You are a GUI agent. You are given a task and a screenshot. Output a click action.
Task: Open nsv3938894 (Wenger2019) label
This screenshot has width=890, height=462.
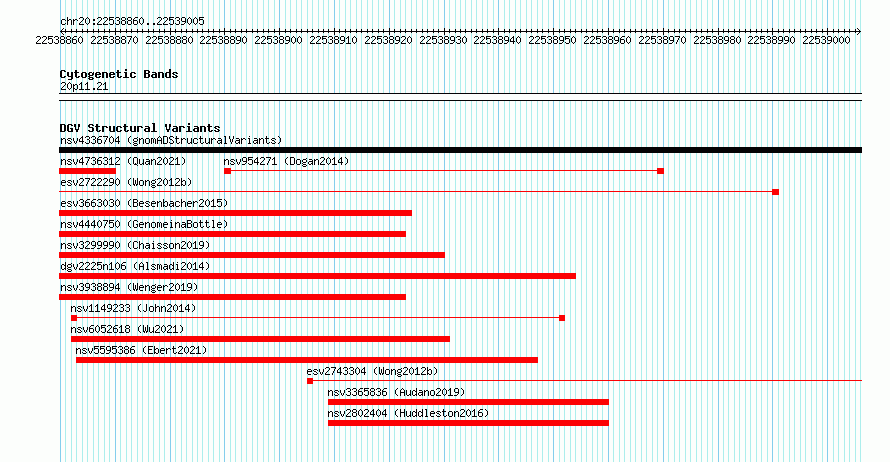click(129, 287)
